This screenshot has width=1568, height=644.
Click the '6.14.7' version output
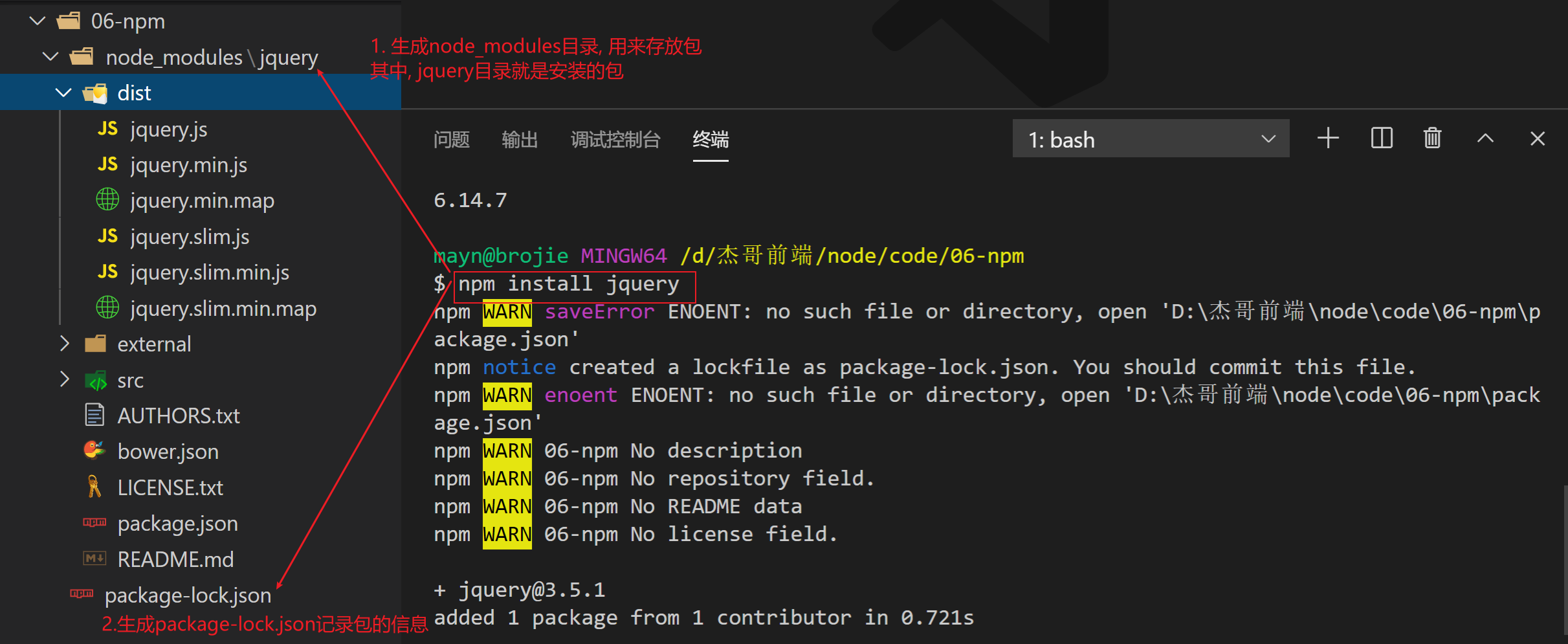click(x=470, y=200)
